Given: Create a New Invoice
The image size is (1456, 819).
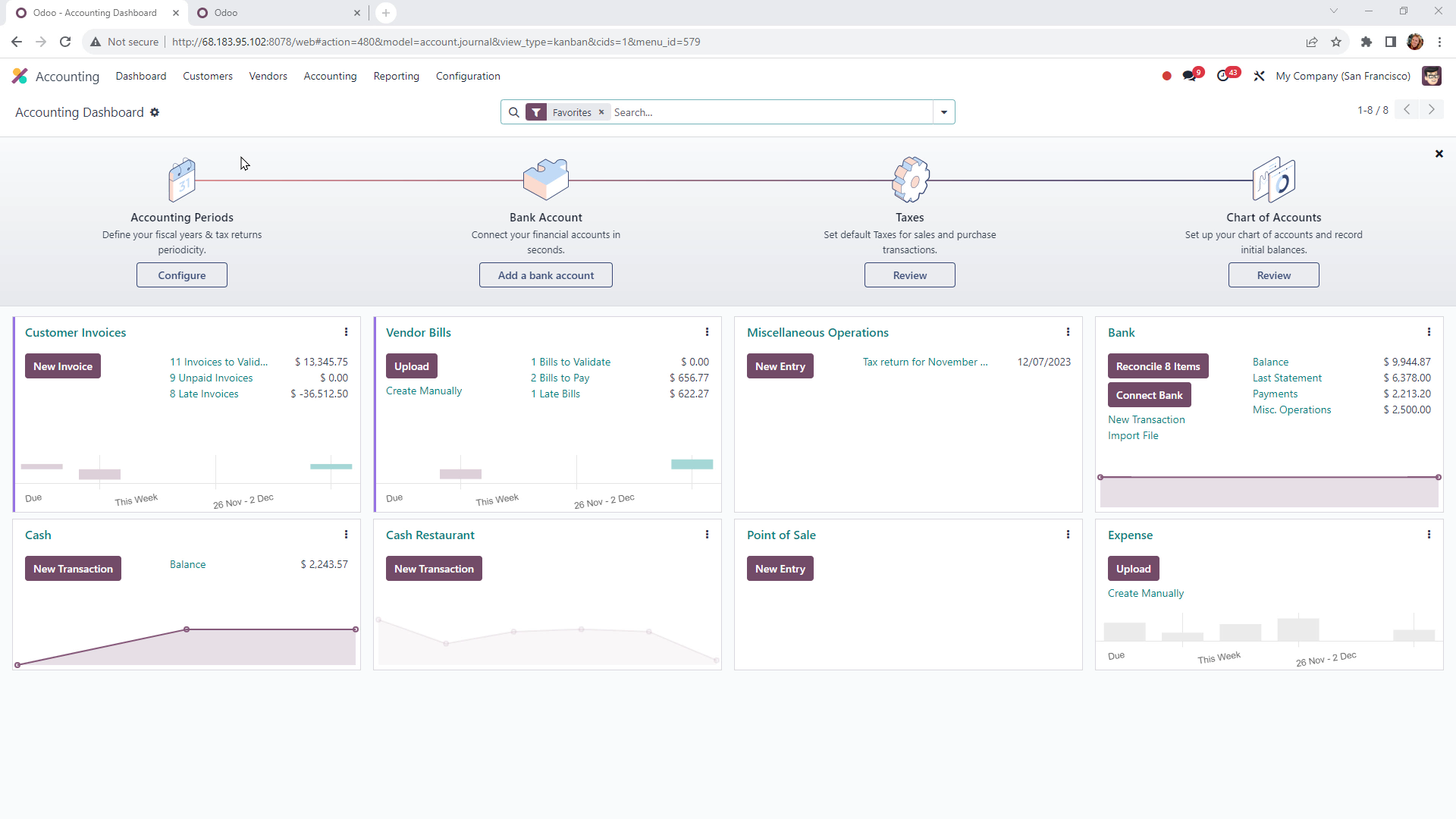Looking at the screenshot, I should click(63, 366).
